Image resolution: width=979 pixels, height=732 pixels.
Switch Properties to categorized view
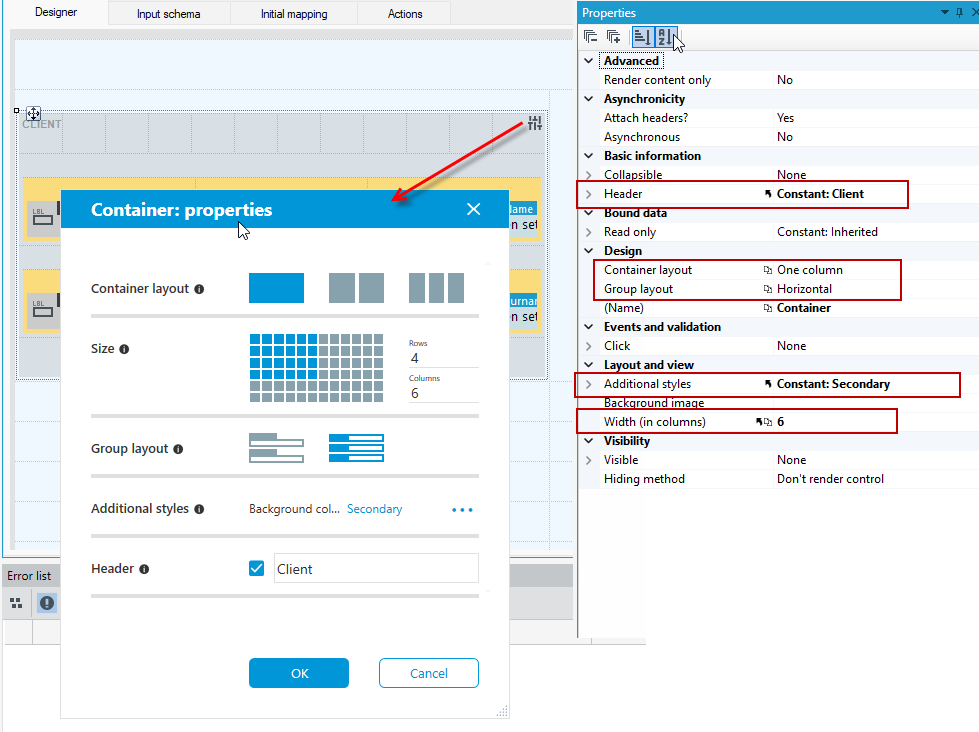pyautogui.click(x=642, y=37)
